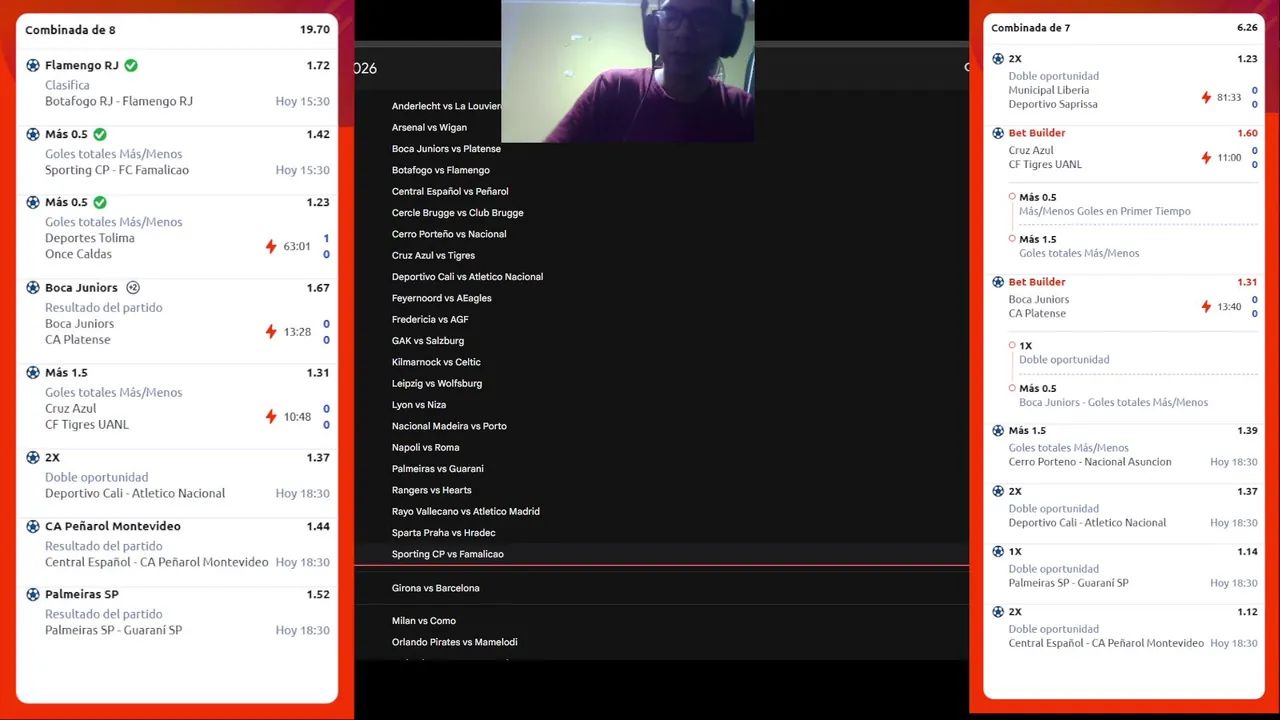
Task: Open Anderlecht vs La Louviere match
Action: [x=446, y=106]
